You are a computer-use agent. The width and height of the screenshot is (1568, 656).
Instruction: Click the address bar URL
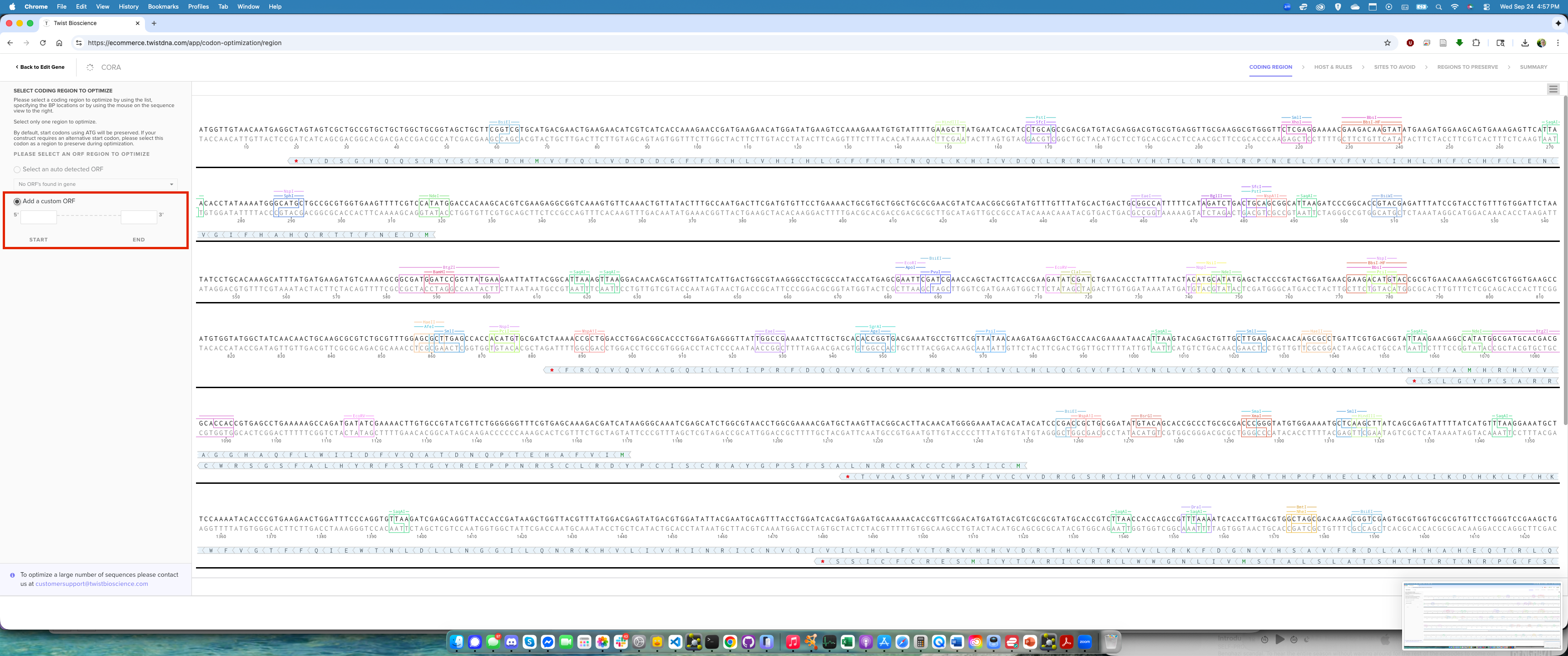pos(185,43)
